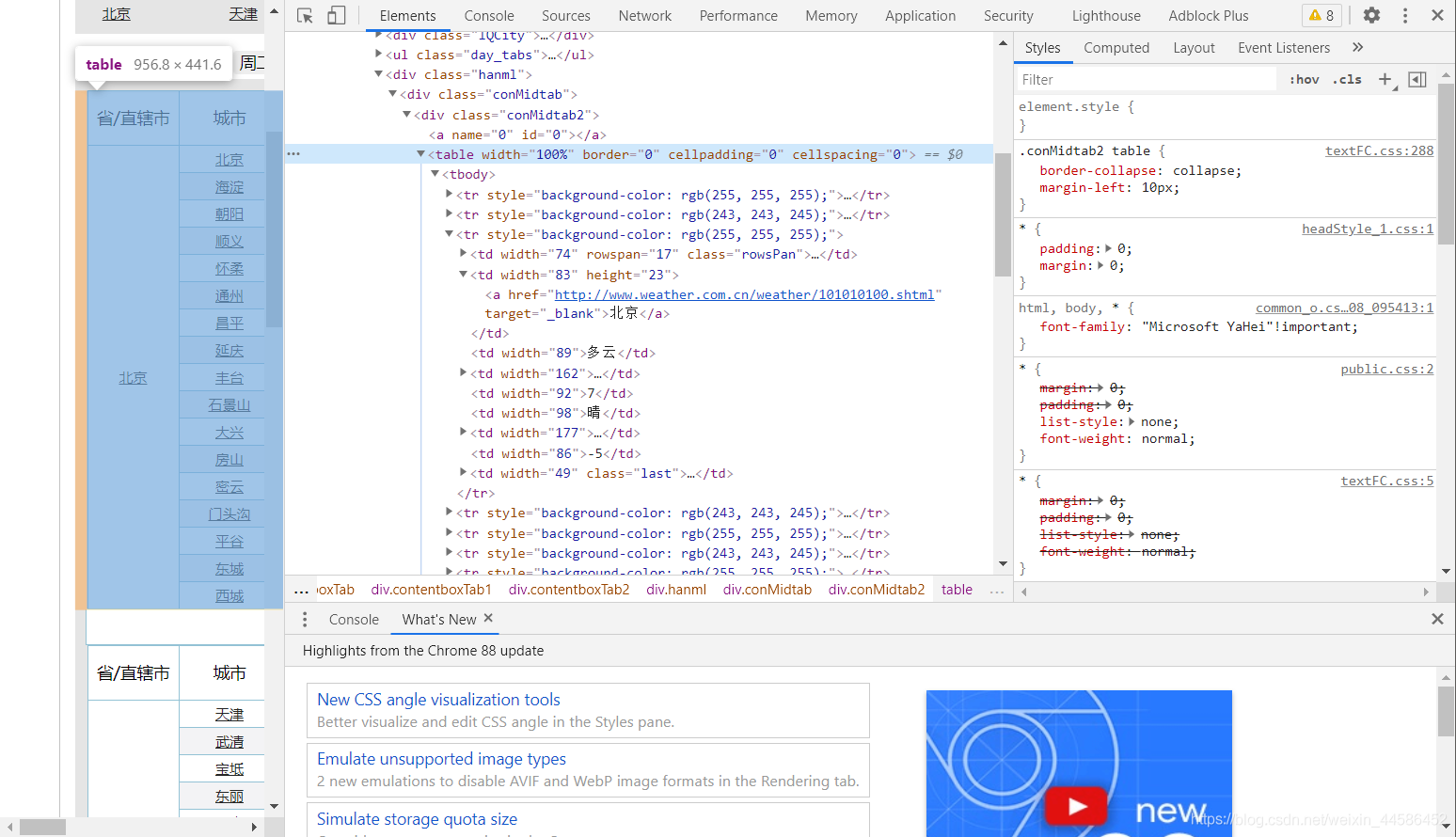The image size is (1456, 837).
Task: Open the Sources tab
Action: pyautogui.click(x=566, y=16)
